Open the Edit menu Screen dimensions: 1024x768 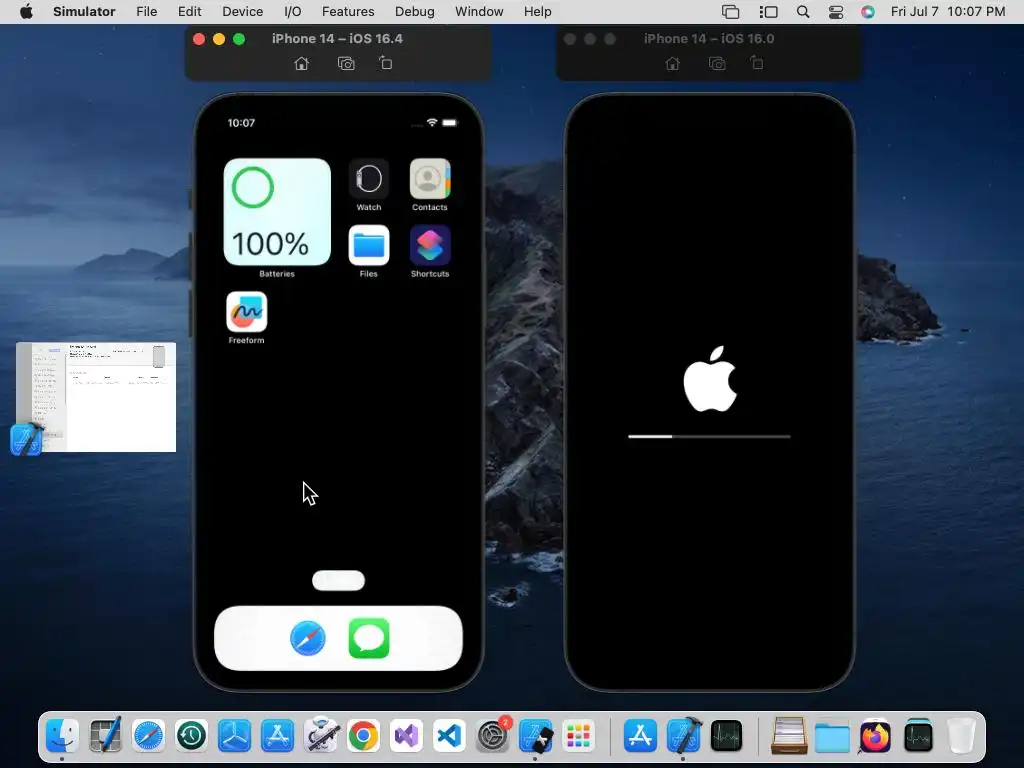coord(189,12)
